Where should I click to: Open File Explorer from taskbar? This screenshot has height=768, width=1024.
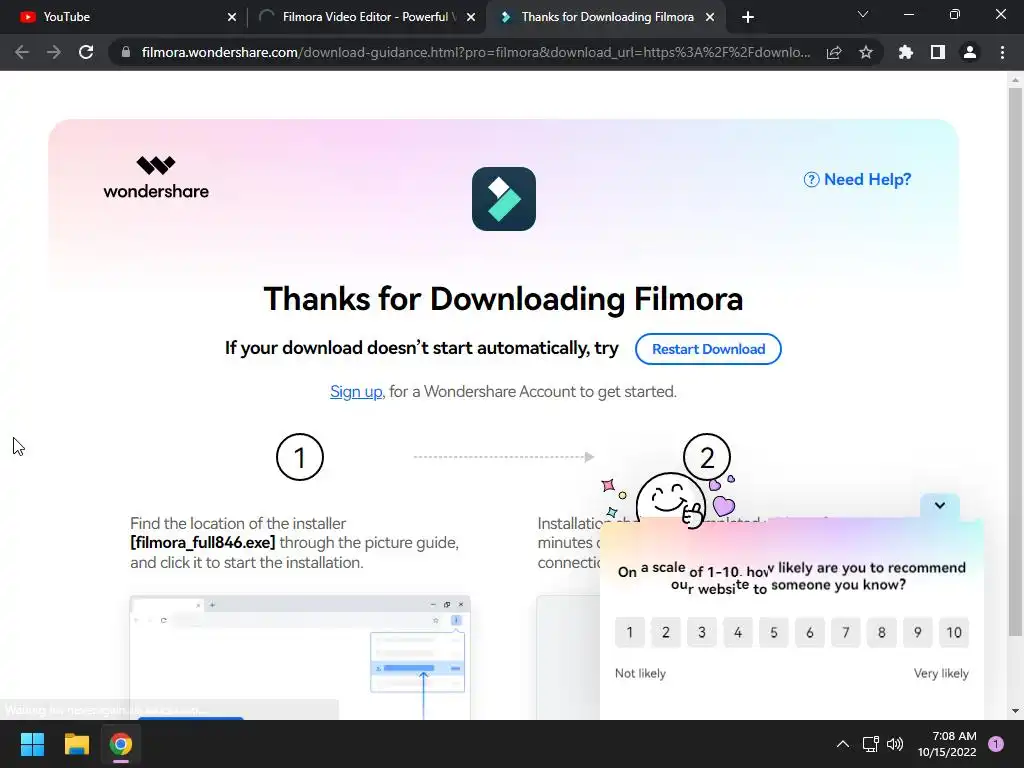[x=76, y=744]
